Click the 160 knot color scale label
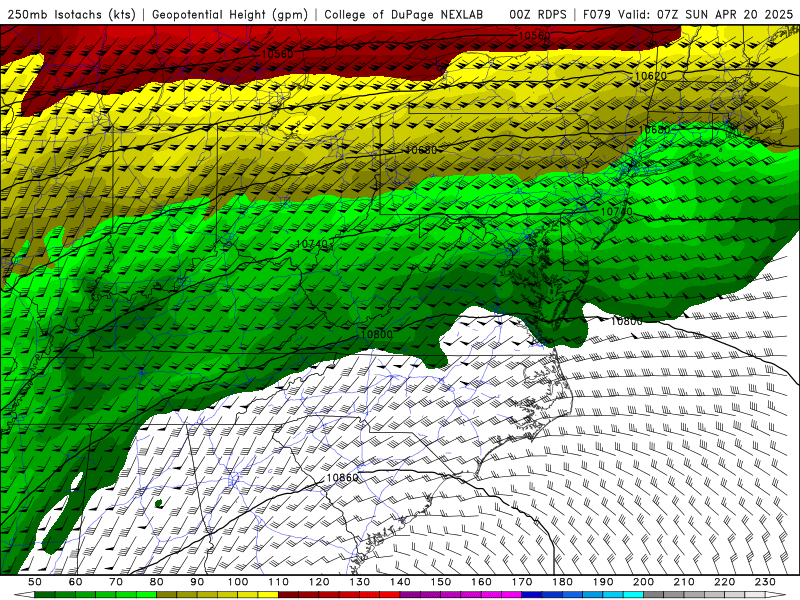The width and height of the screenshot is (800, 600). click(481, 582)
